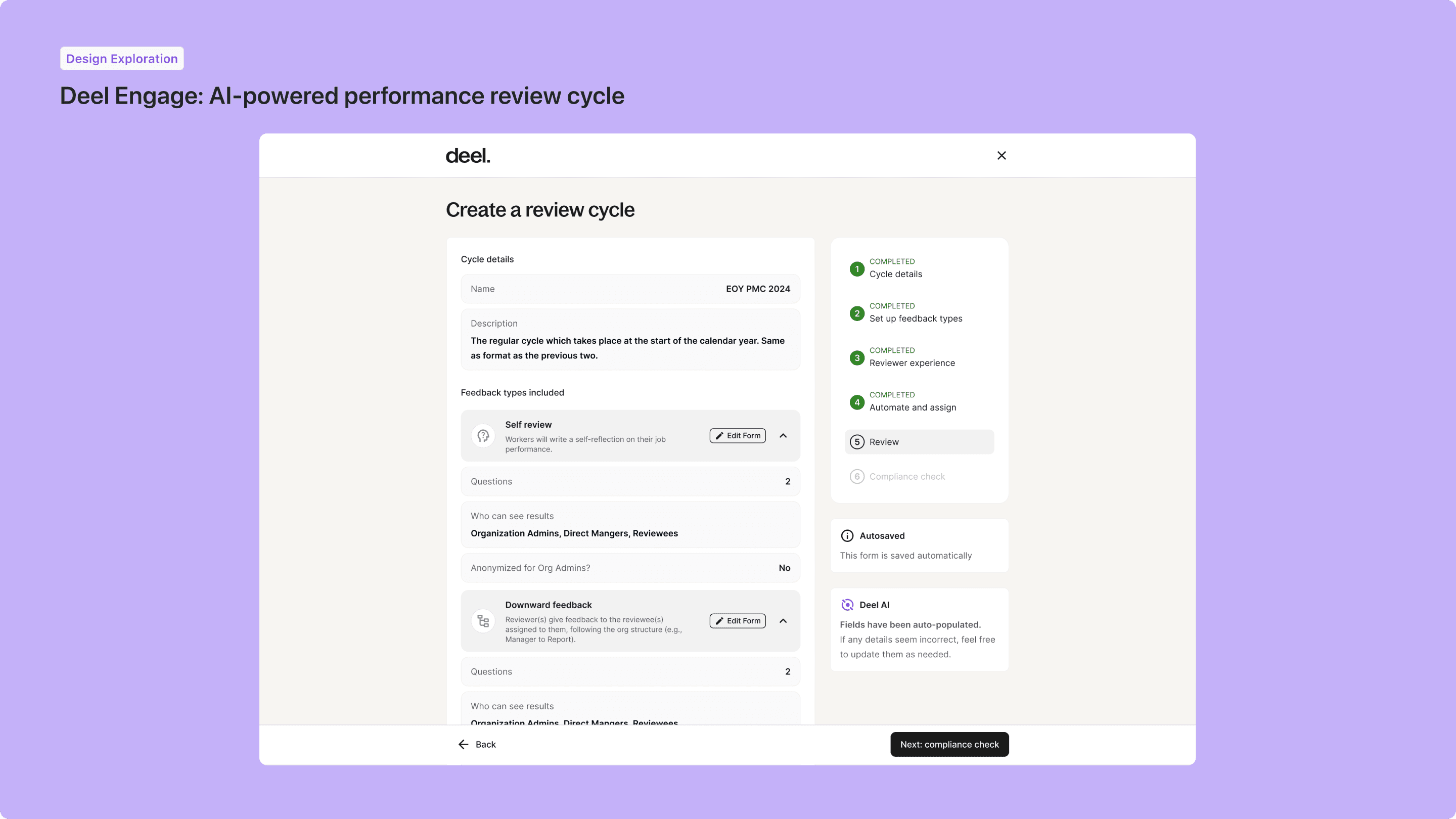This screenshot has height=819, width=1456.
Task: Collapse the Self review section
Action: point(784,436)
